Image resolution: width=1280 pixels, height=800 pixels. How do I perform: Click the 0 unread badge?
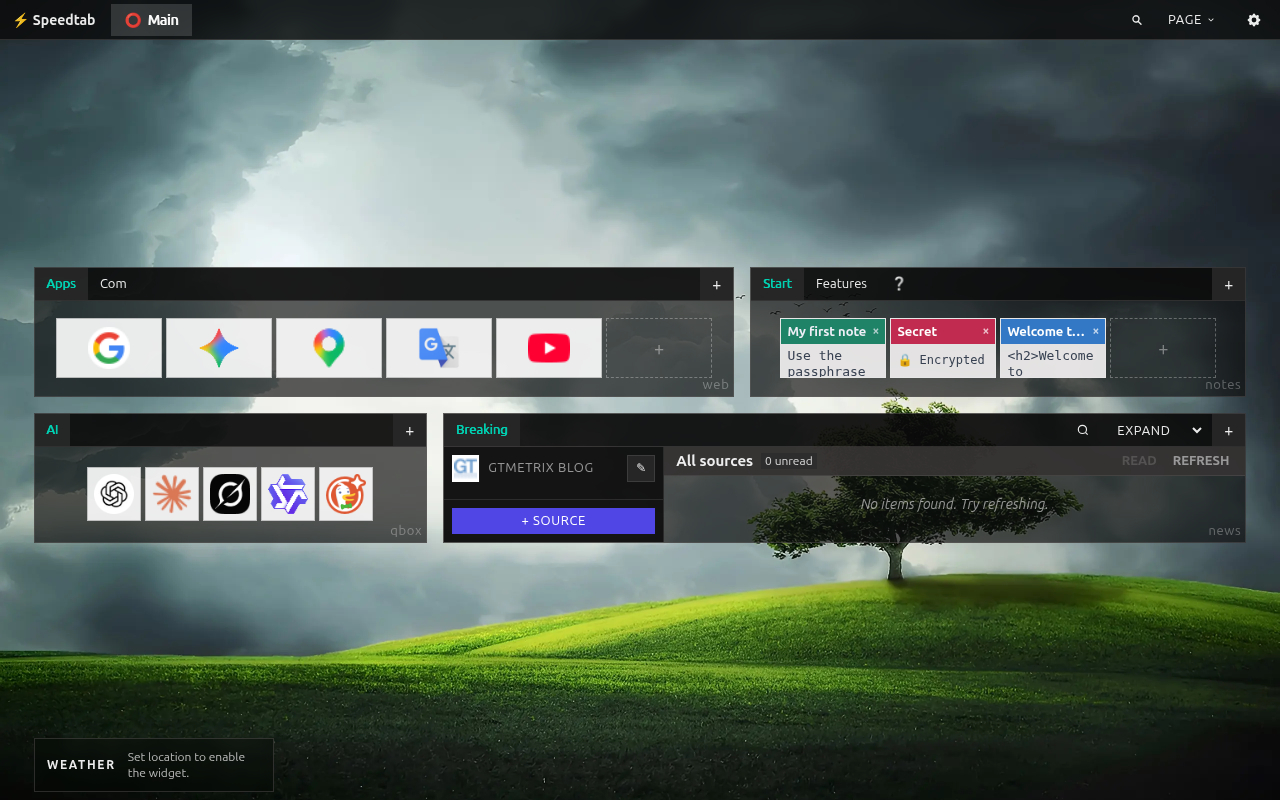pyautogui.click(x=789, y=461)
